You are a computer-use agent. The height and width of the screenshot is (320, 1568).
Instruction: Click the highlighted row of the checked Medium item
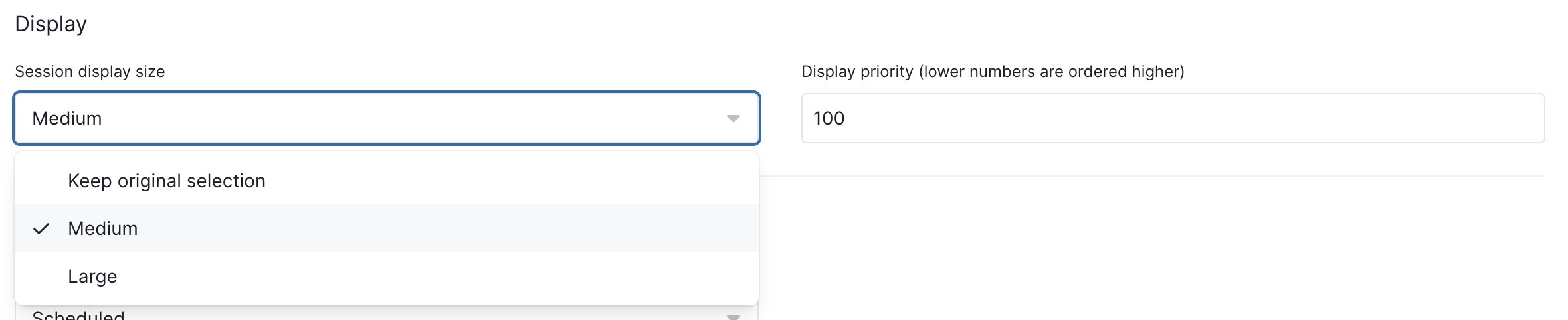pos(387,228)
